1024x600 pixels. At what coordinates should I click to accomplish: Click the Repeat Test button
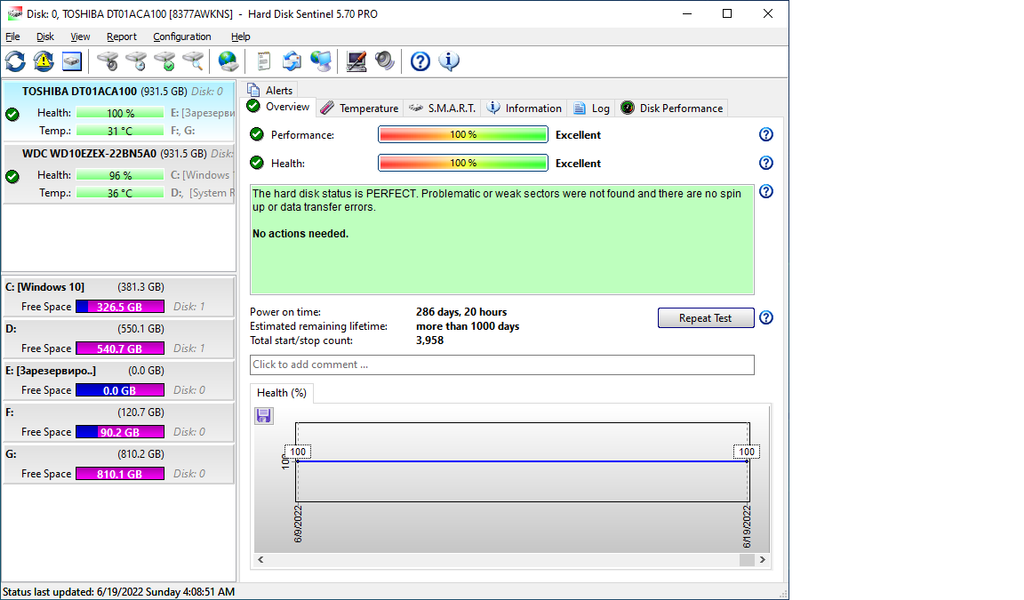pos(705,318)
